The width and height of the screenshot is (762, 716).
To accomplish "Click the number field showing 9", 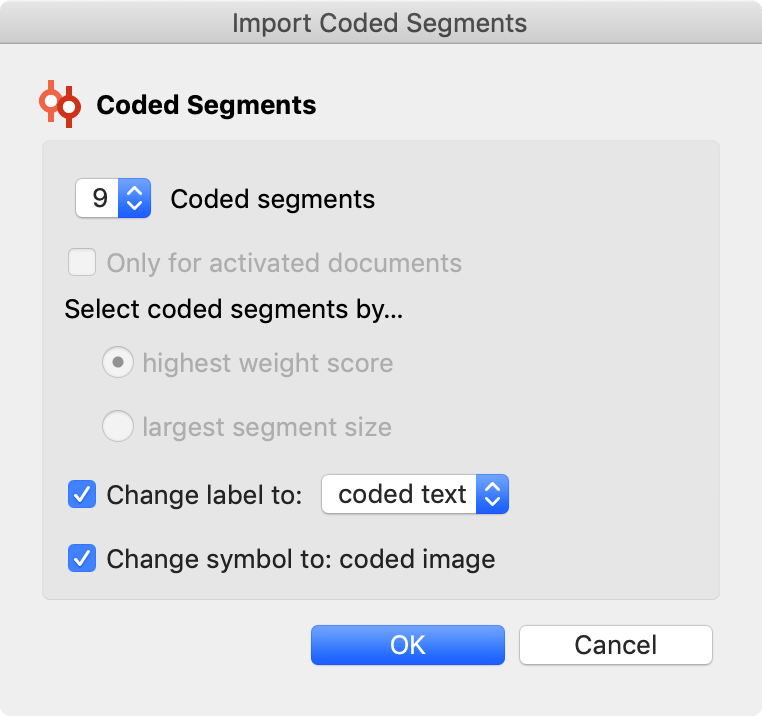I will pos(99,198).
